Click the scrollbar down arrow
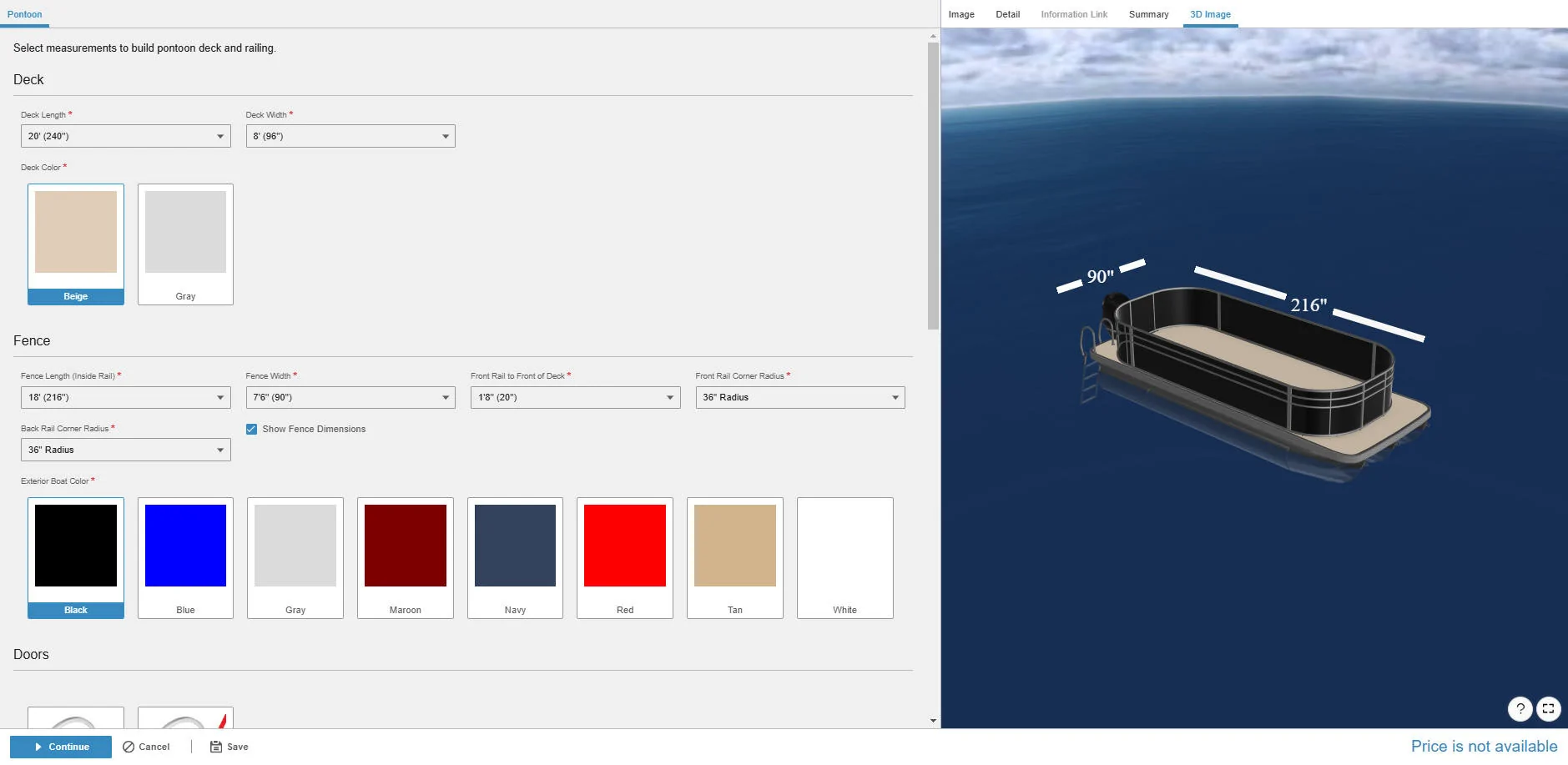Viewport: 1568px width, 765px height. [933, 721]
